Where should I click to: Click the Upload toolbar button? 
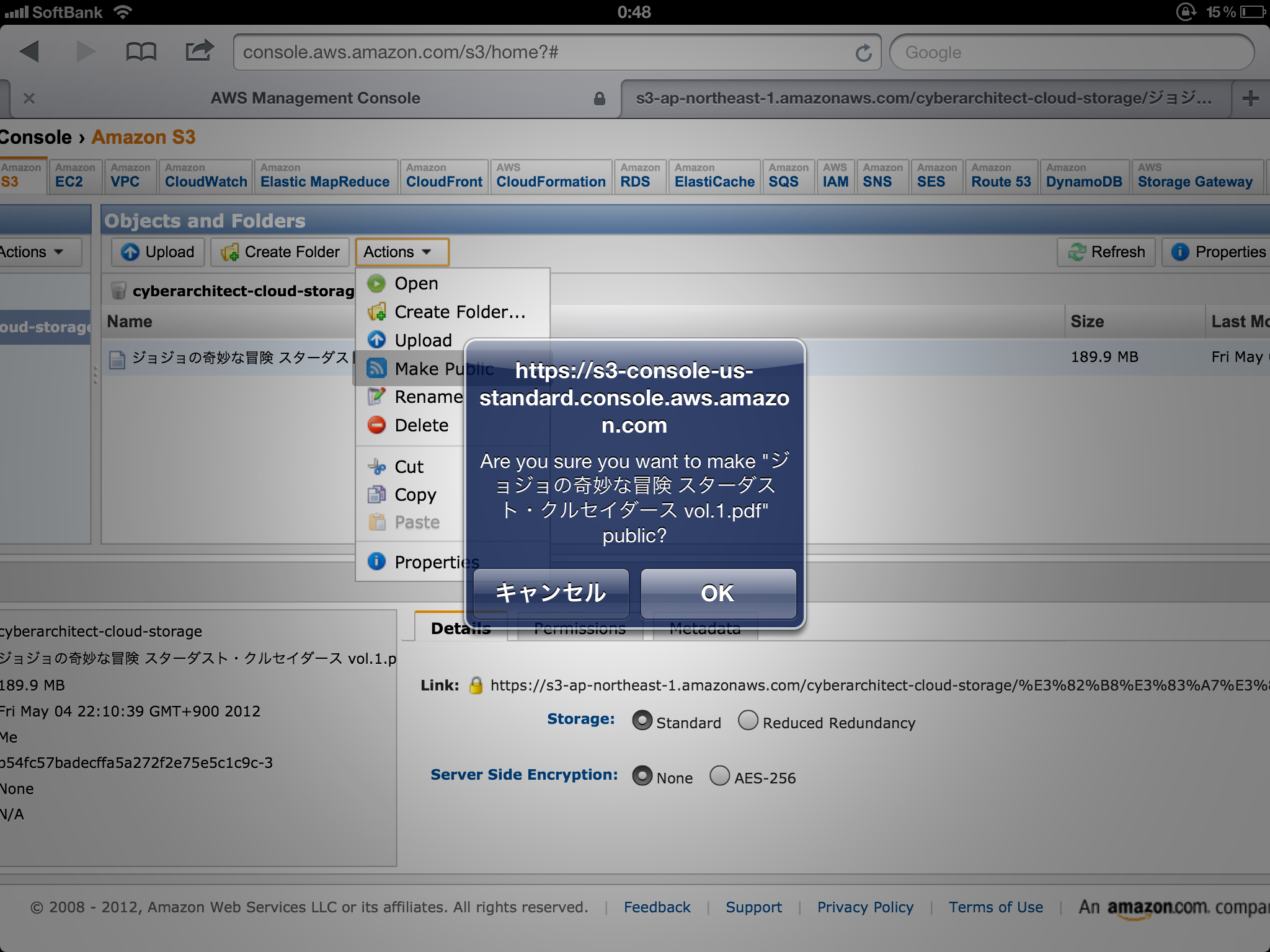[x=158, y=252]
